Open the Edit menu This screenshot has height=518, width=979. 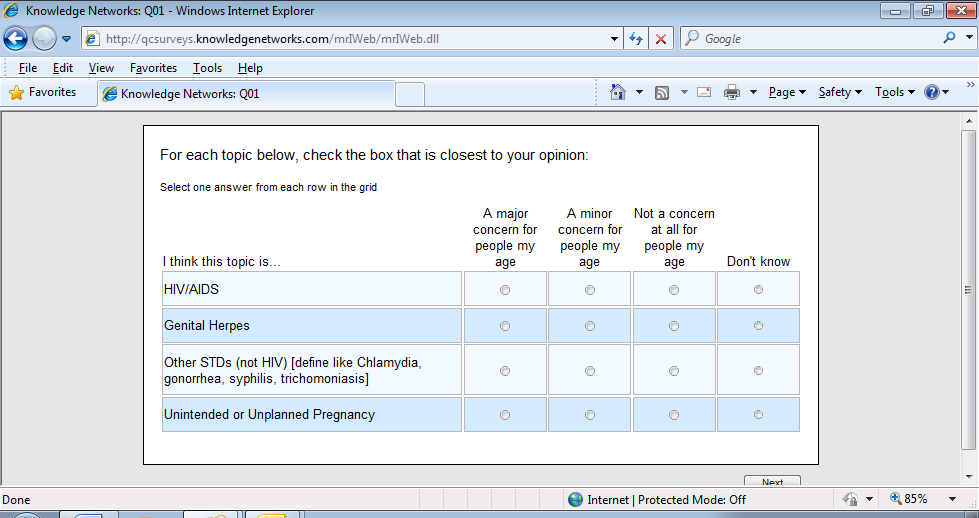[62, 68]
